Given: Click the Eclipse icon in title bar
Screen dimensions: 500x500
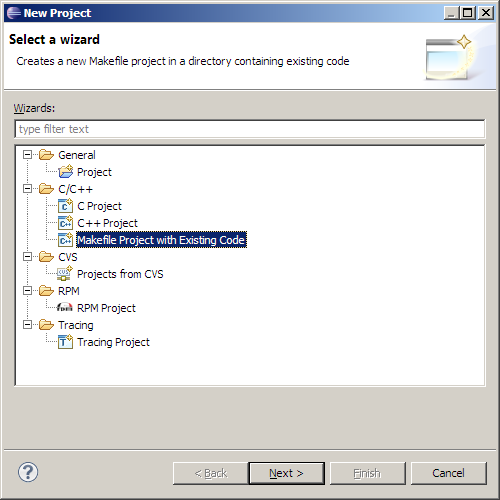Looking at the screenshot, I should 14,13.
